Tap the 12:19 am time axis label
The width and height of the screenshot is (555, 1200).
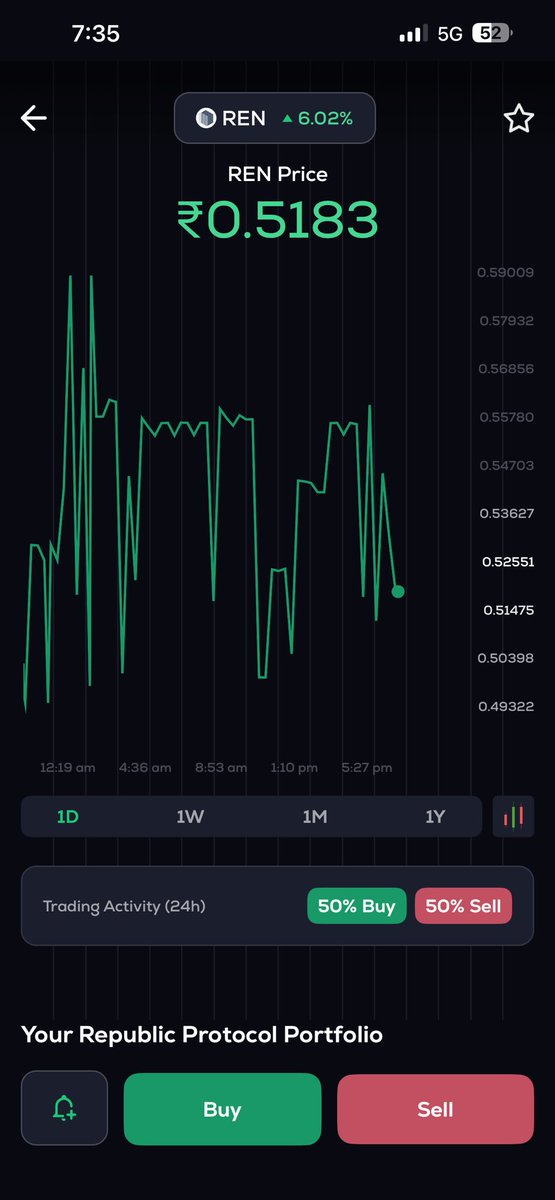68,768
